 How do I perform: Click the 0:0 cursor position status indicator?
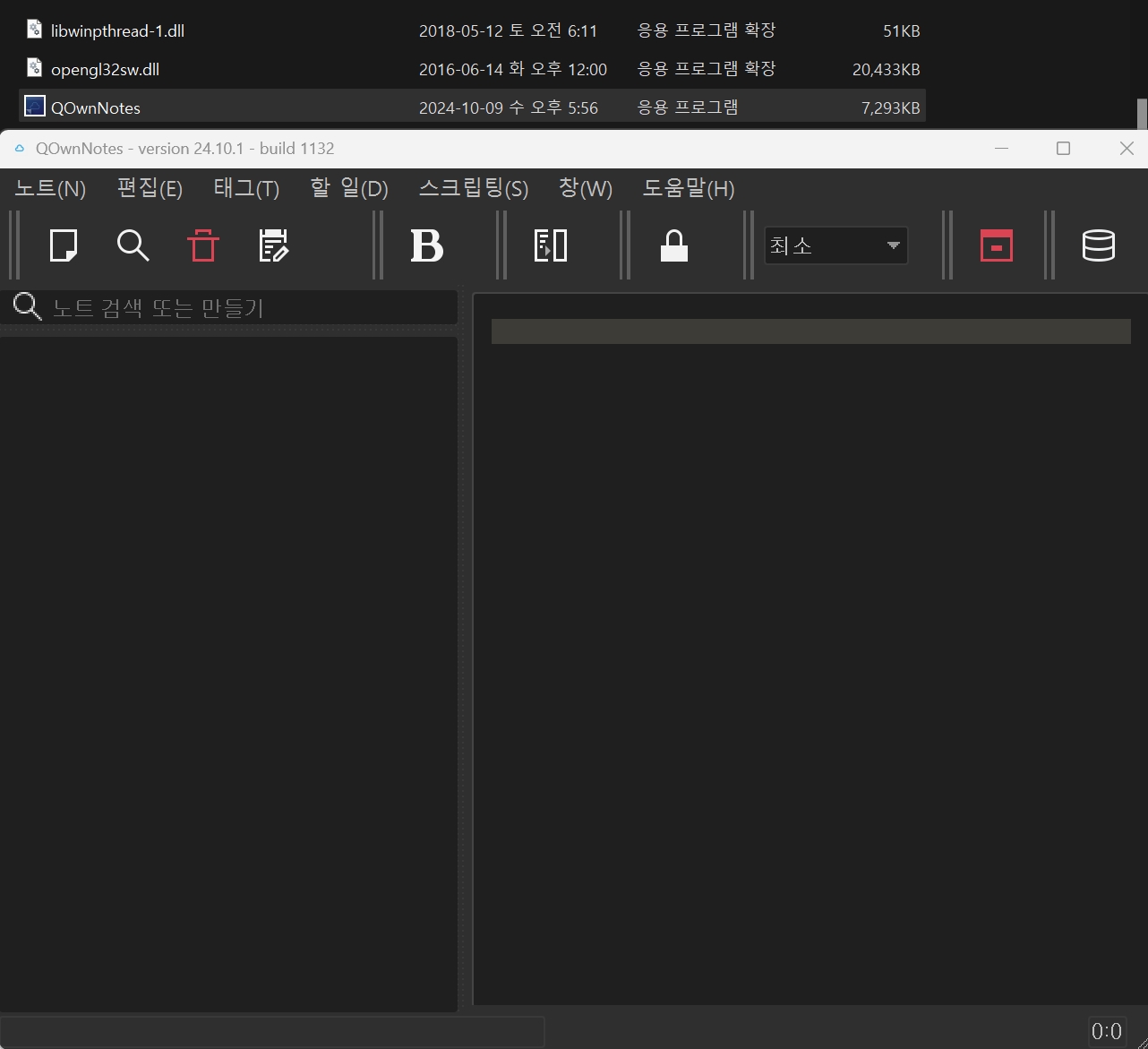[x=1107, y=1031]
